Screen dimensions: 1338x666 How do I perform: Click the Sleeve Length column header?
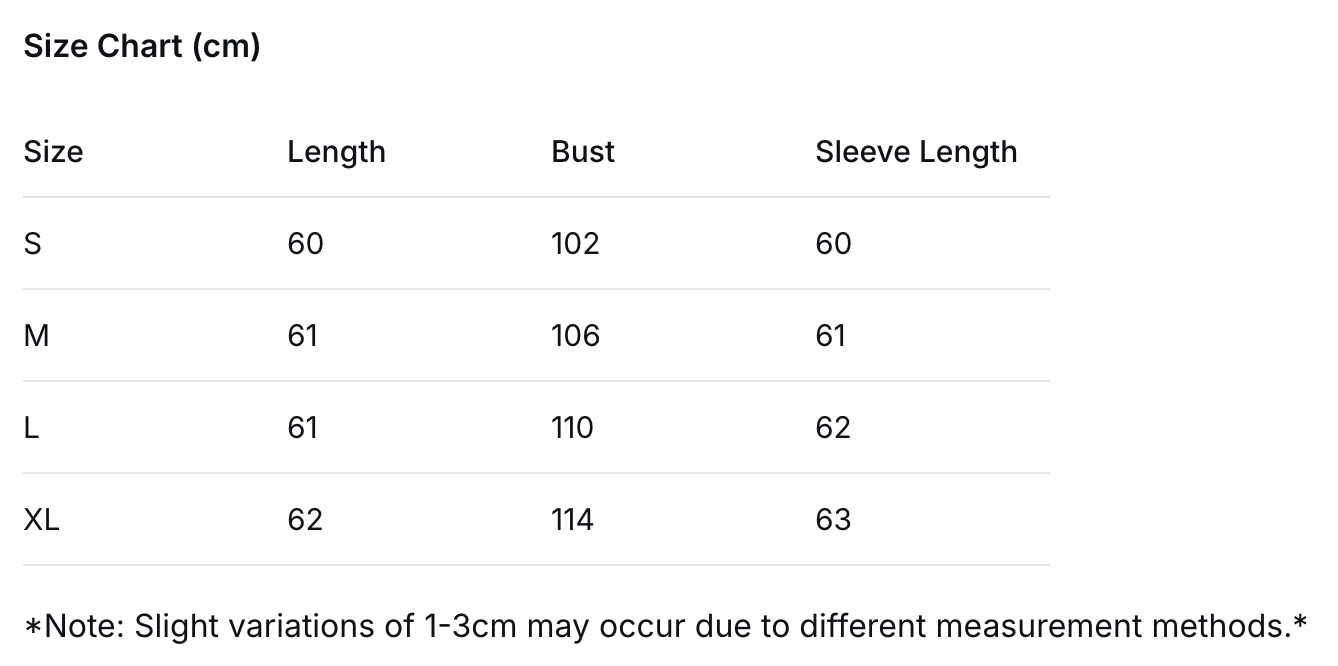coord(916,152)
